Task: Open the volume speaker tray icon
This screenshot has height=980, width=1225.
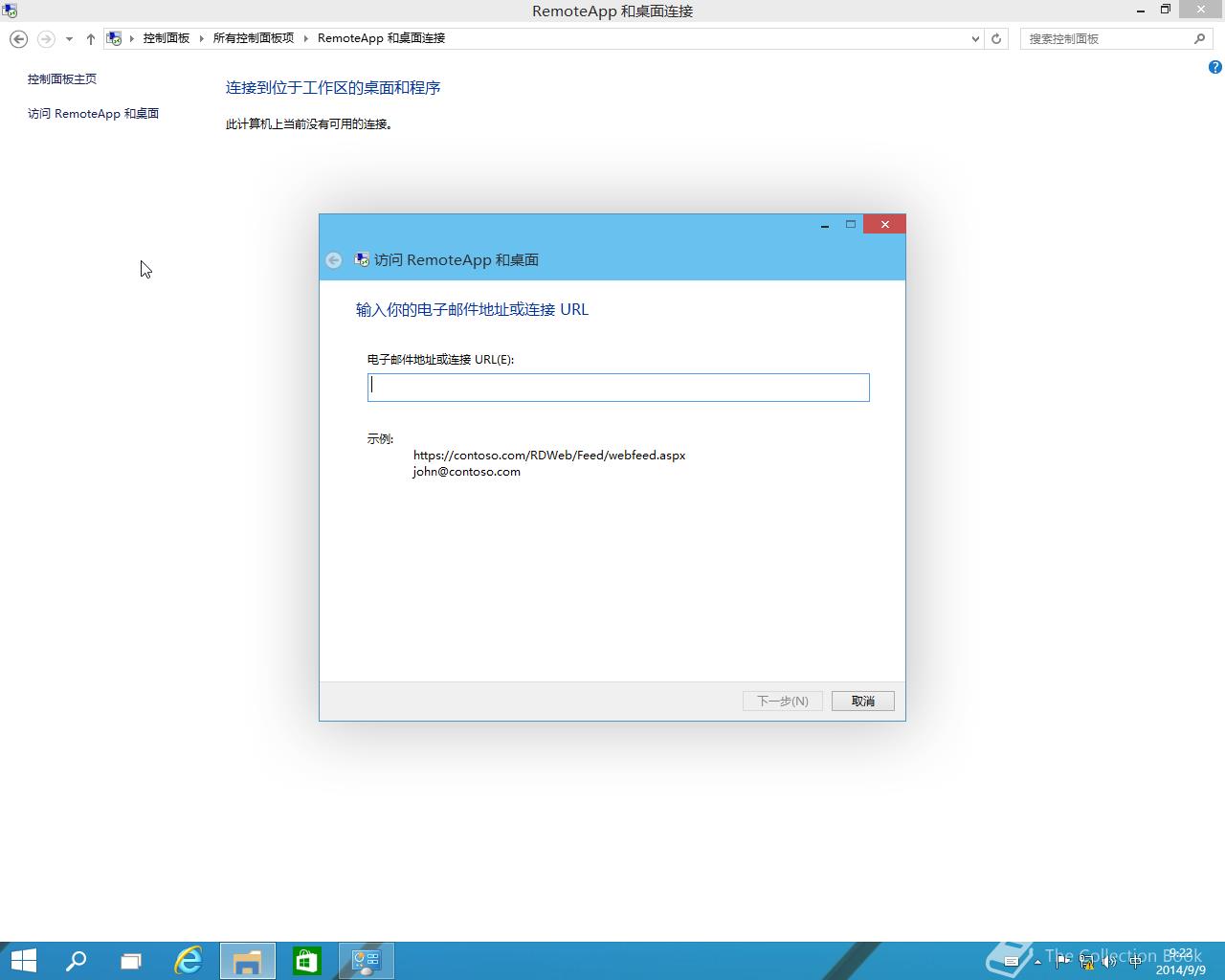Action: coord(1110,962)
